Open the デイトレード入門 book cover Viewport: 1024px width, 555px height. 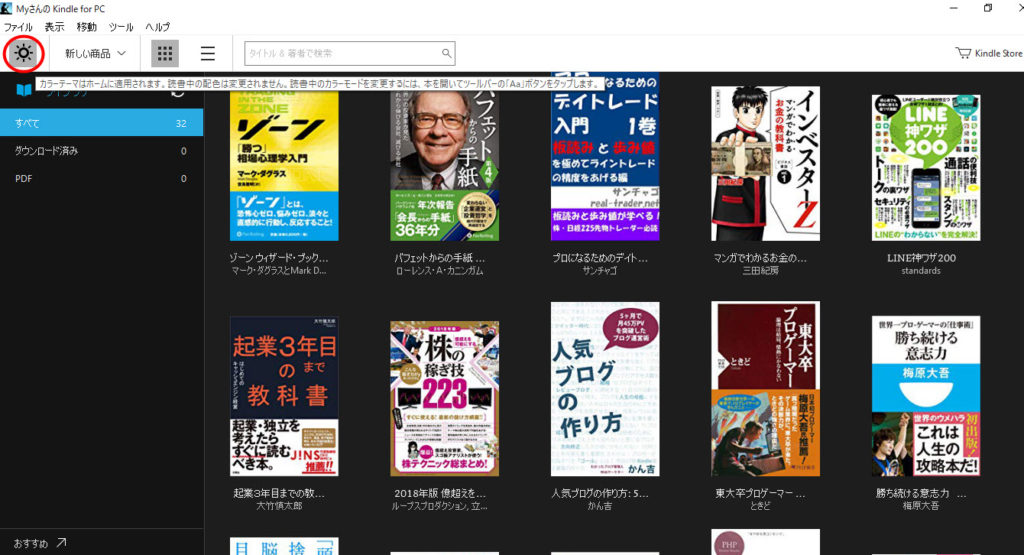coord(605,157)
